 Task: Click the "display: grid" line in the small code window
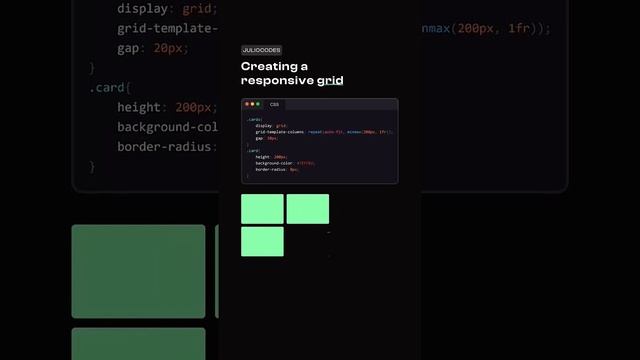pyautogui.click(x=271, y=126)
